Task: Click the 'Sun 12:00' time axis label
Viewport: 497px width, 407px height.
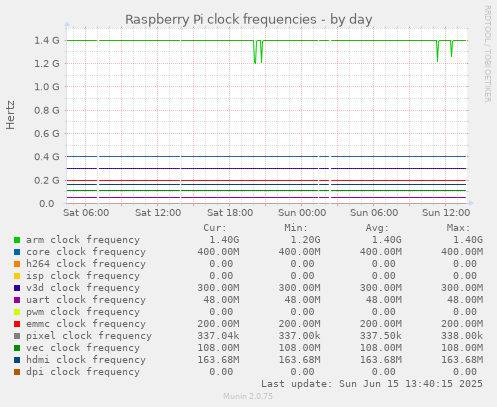Action: 446,213
